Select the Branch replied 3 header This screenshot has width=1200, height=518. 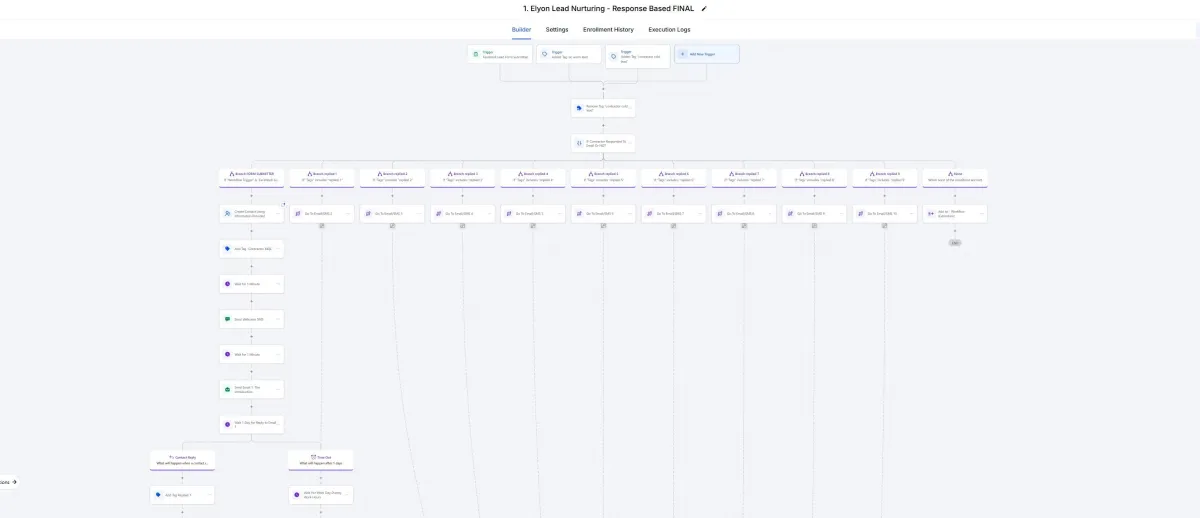(x=463, y=176)
